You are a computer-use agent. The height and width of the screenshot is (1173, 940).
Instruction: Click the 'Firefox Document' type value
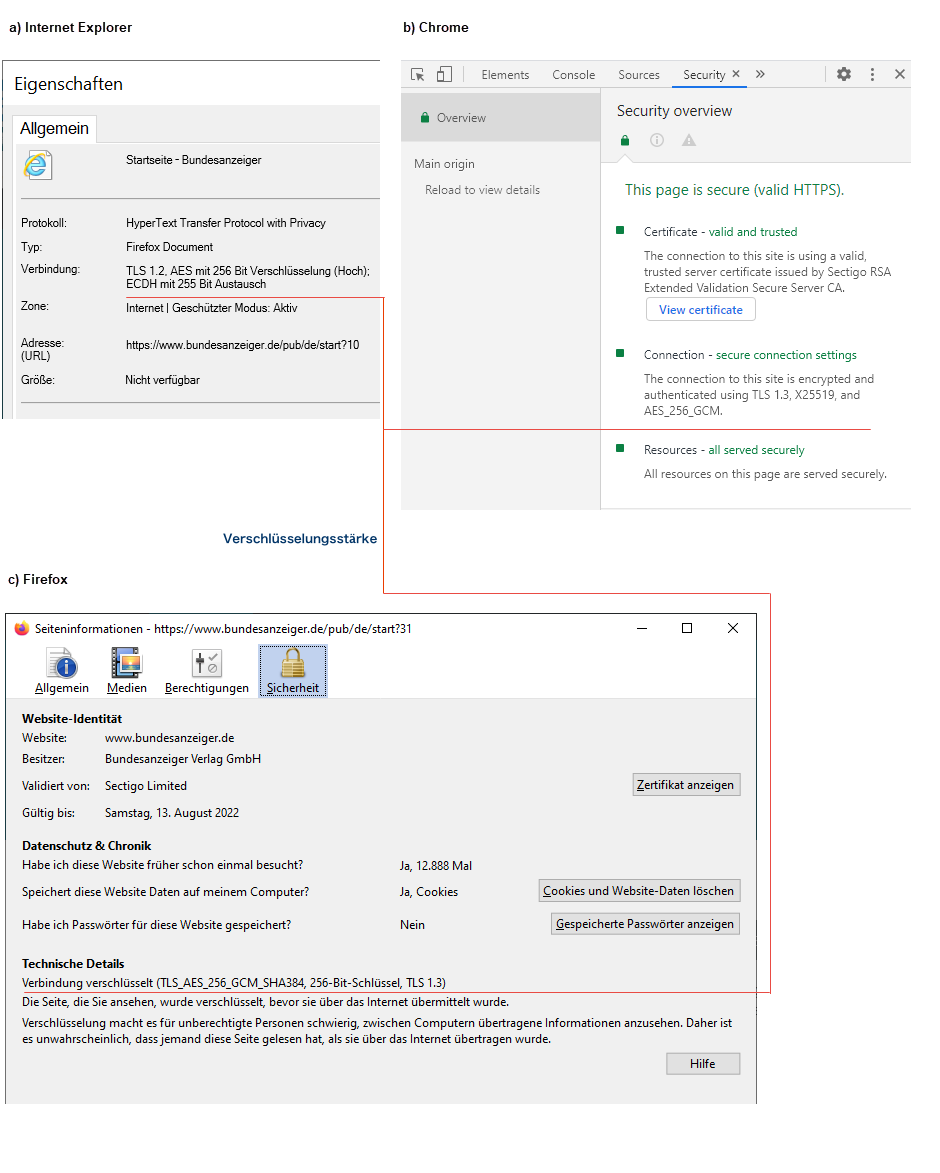169,247
